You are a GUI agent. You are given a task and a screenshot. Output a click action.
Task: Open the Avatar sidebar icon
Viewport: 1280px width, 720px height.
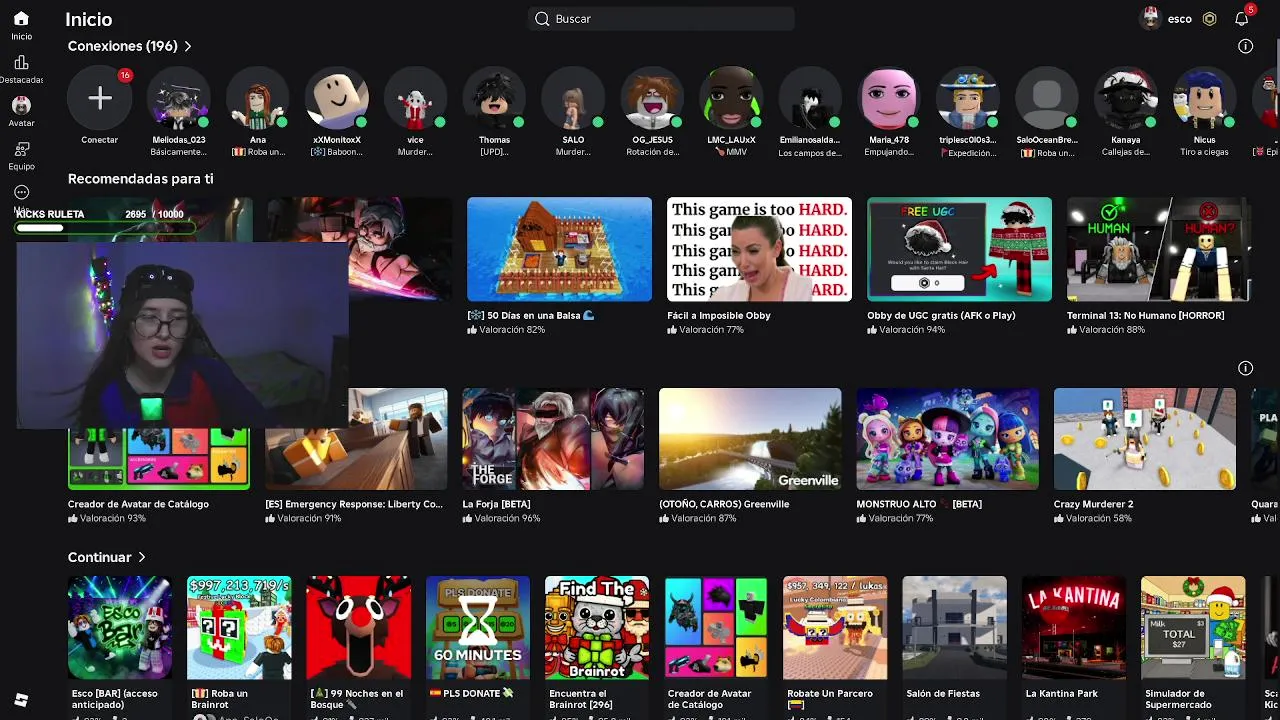(x=21, y=105)
